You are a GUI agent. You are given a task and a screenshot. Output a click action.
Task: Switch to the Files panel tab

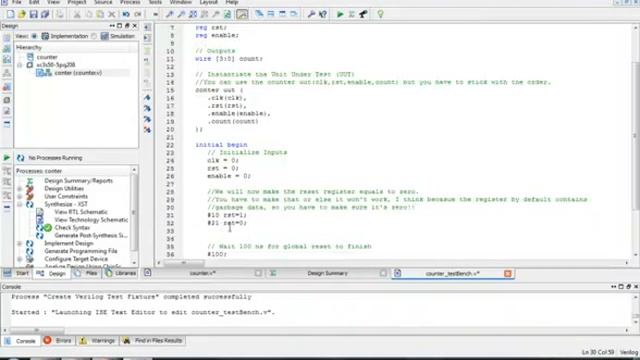point(87,273)
